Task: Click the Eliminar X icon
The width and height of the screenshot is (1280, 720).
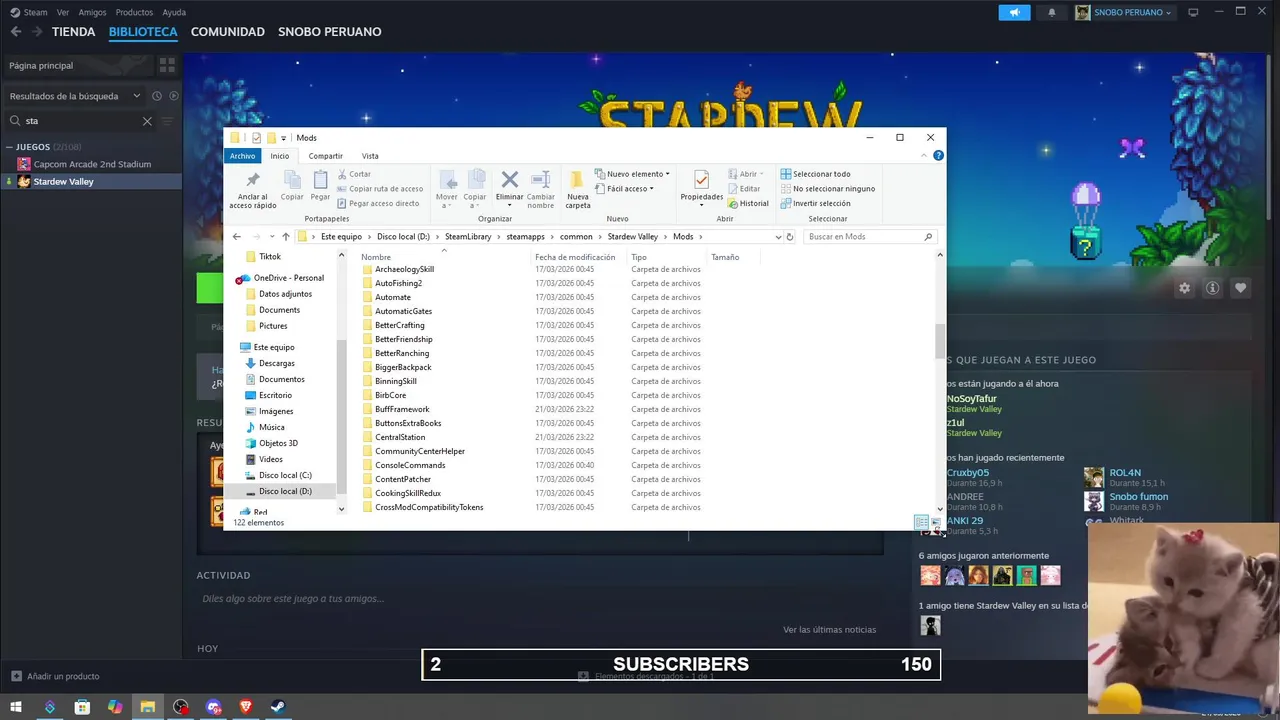Action: point(509,180)
